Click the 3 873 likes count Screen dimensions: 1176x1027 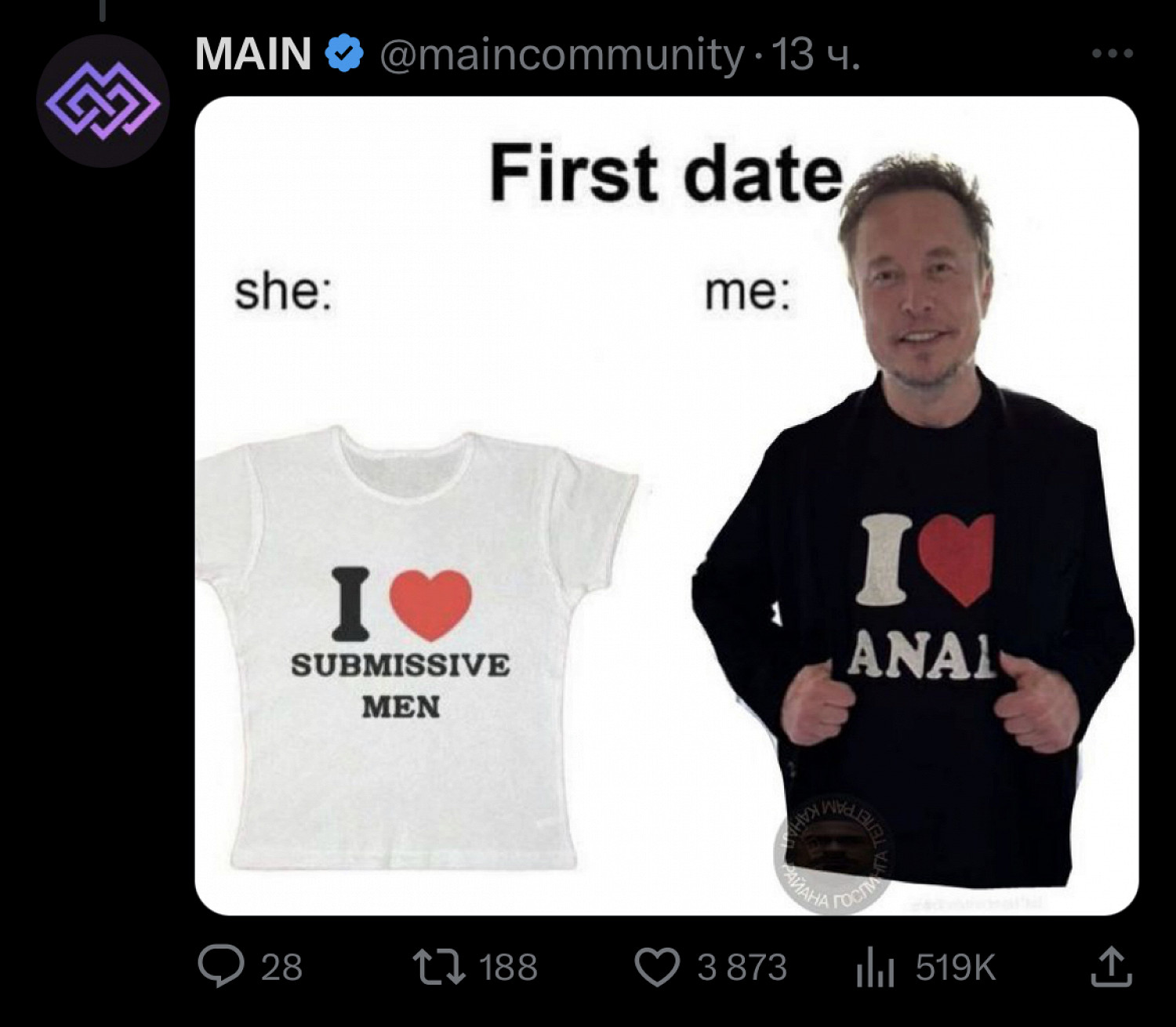[x=742, y=967]
